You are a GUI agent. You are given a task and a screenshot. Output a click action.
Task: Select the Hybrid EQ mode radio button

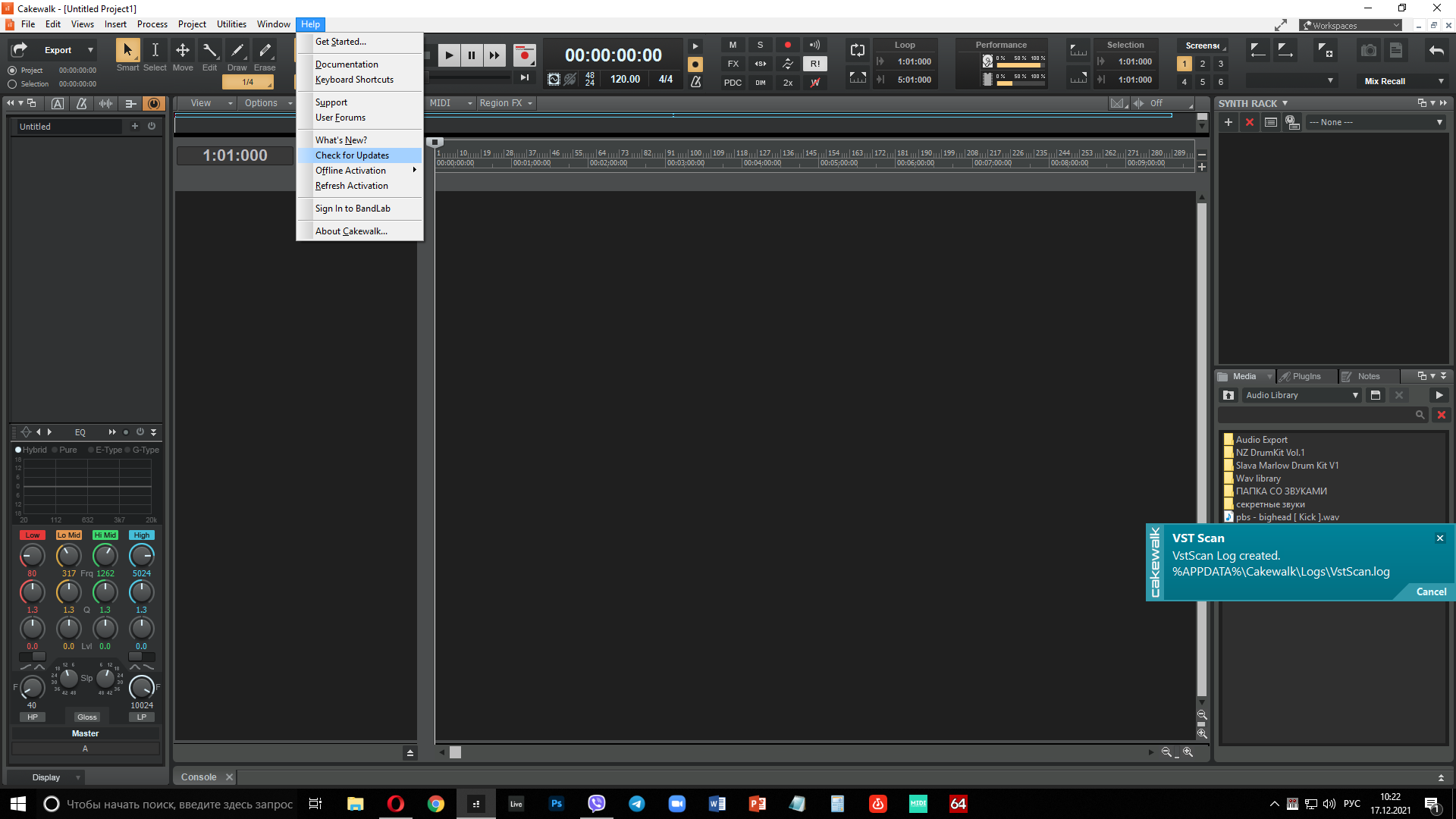[18, 450]
